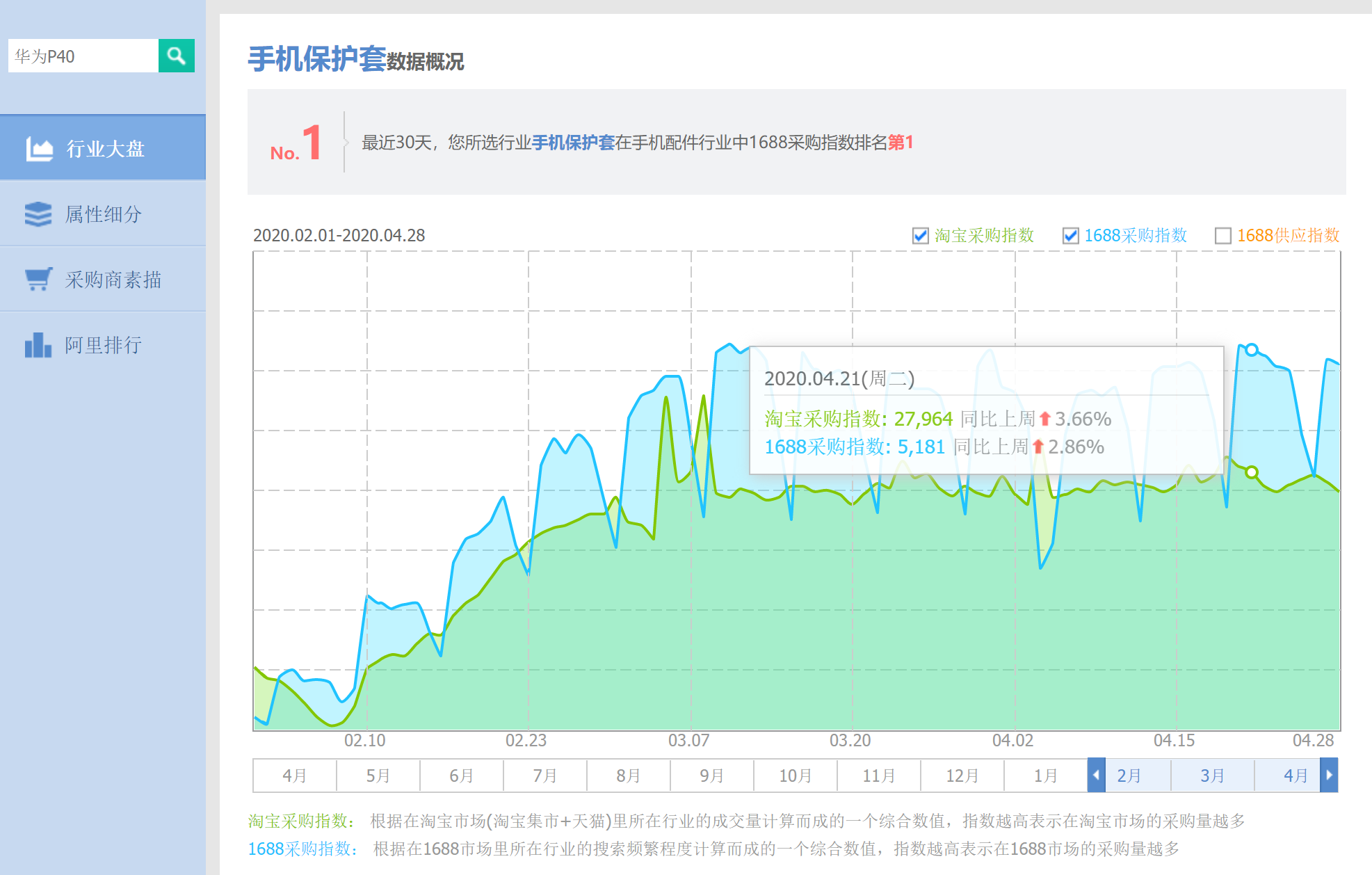Click the search field containing 华为P40
This screenshot has height=875, width=1372.
[x=83, y=56]
